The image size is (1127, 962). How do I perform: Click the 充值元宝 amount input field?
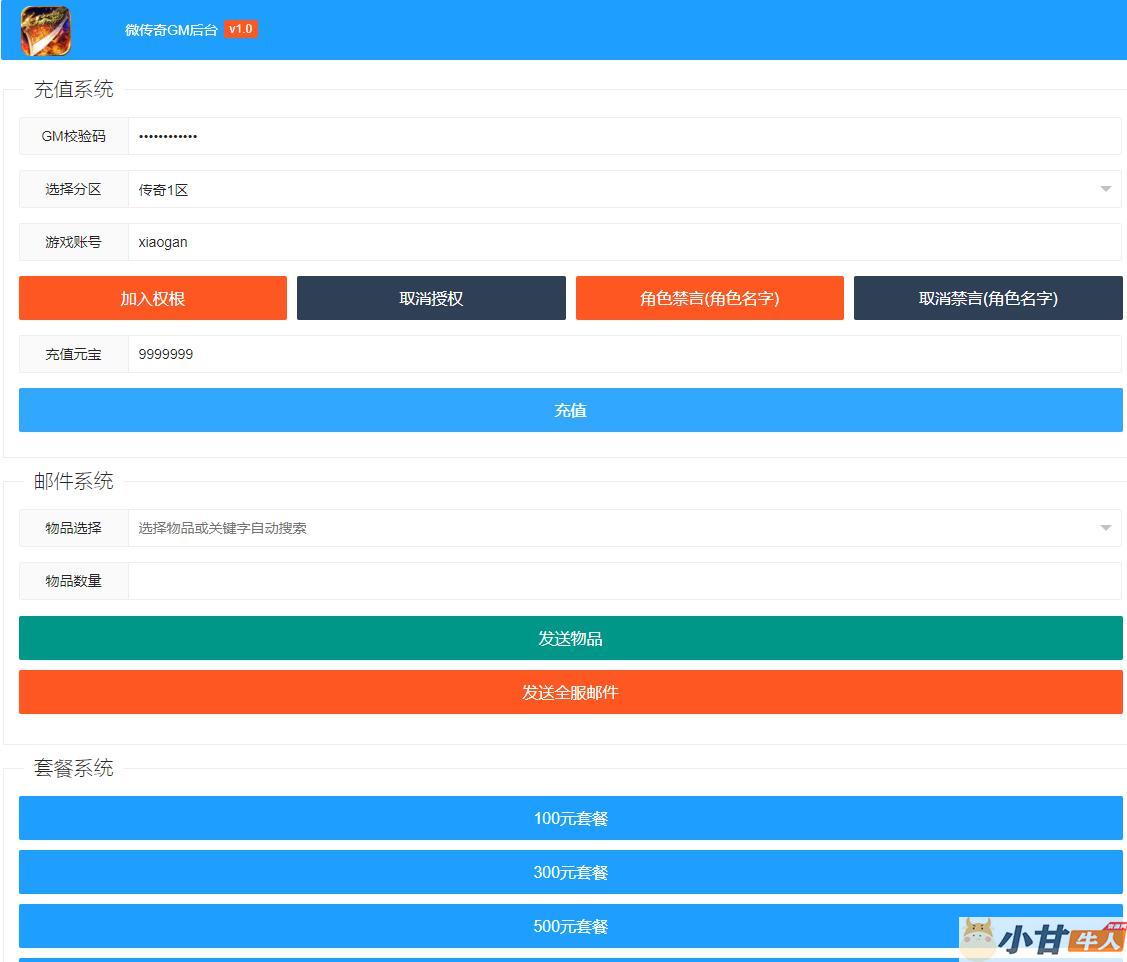(624, 354)
